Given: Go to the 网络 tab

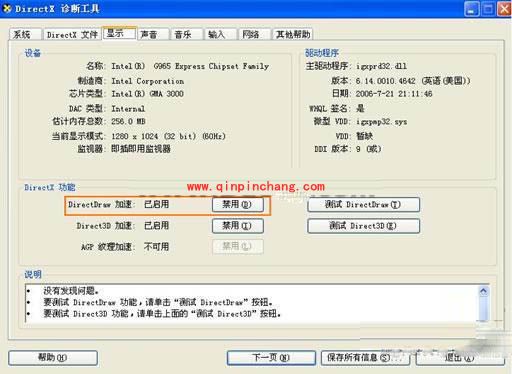Looking at the screenshot, I should coord(254,34).
